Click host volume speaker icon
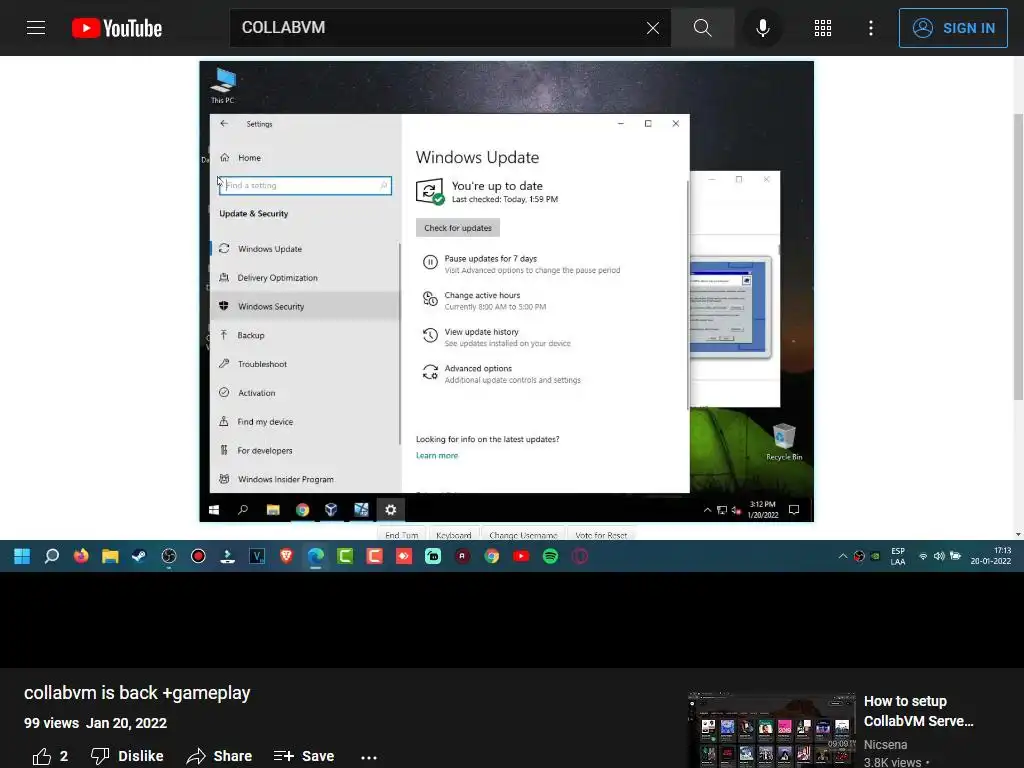 (x=939, y=556)
